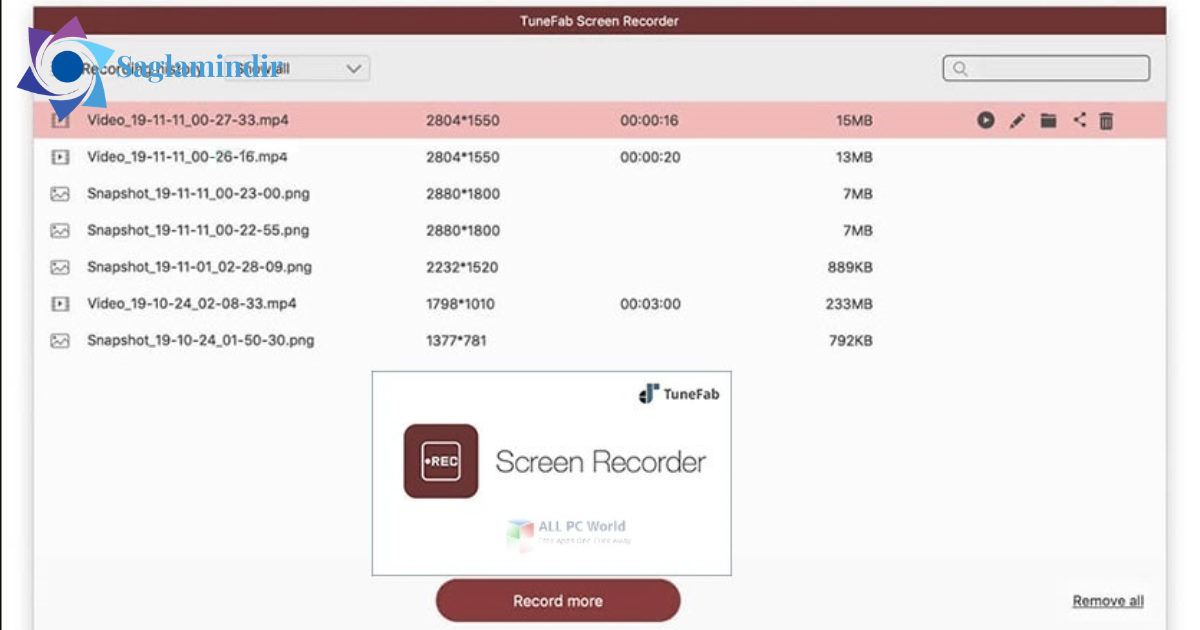This screenshot has width=1200, height=630.
Task: Click the video icon beside Video_19-11-11_00-26-16.mp4
Action: click(60, 157)
